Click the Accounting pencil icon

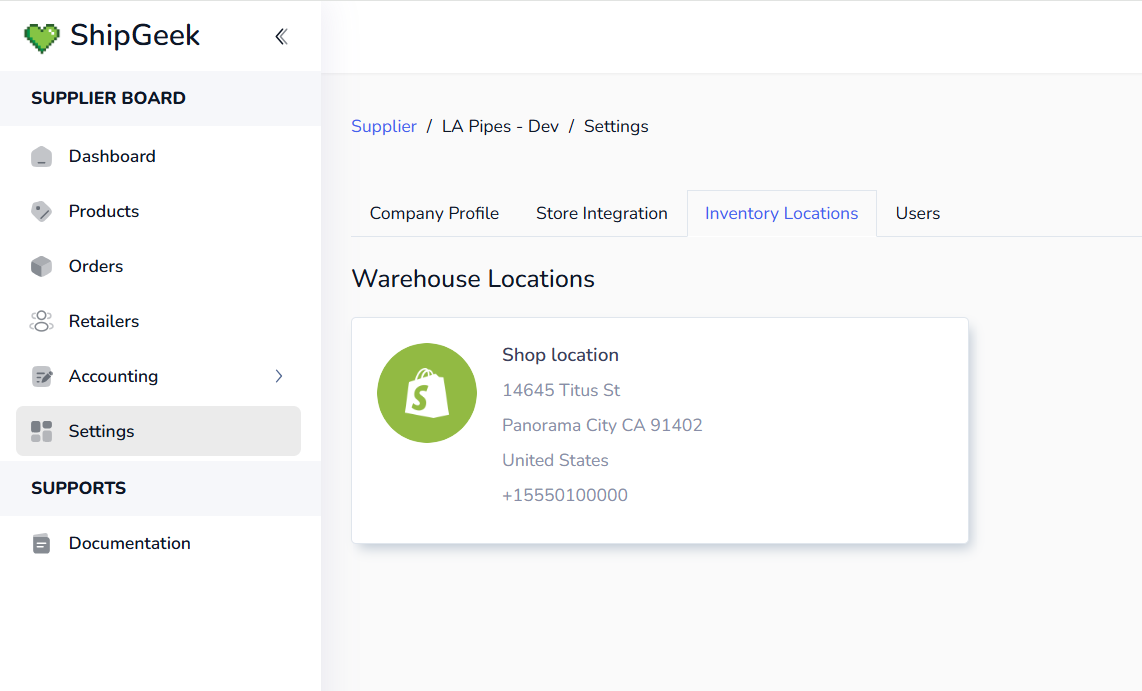(x=42, y=376)
